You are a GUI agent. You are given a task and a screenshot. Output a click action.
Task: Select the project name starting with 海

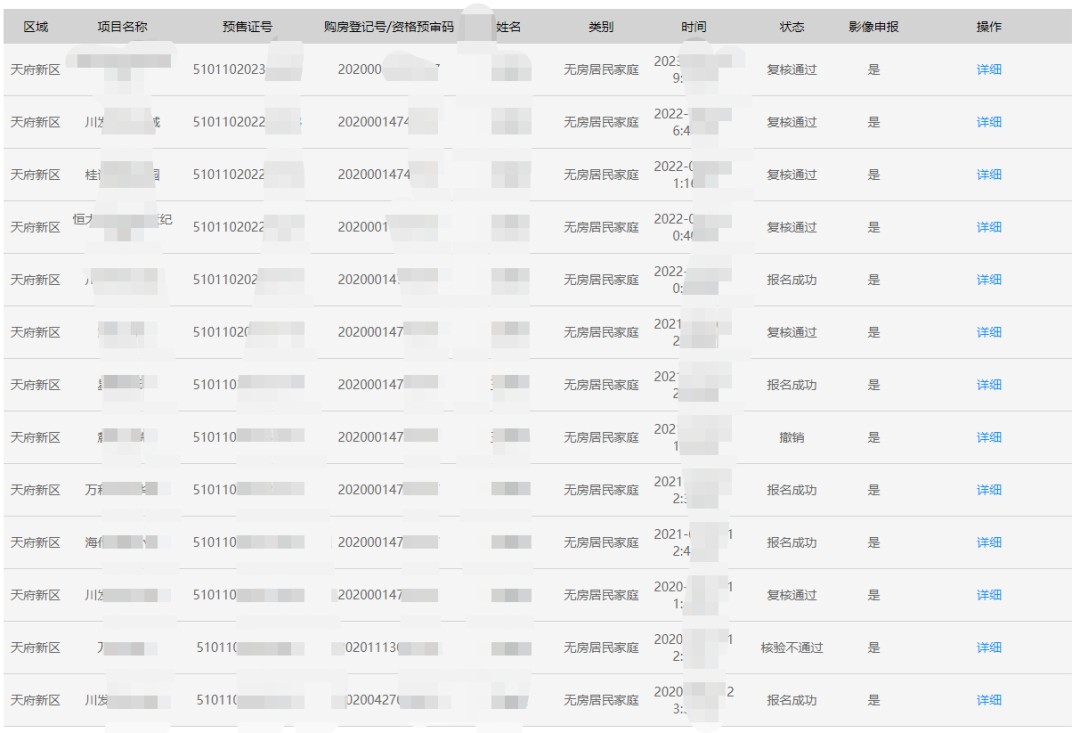[x=121, y=543]
